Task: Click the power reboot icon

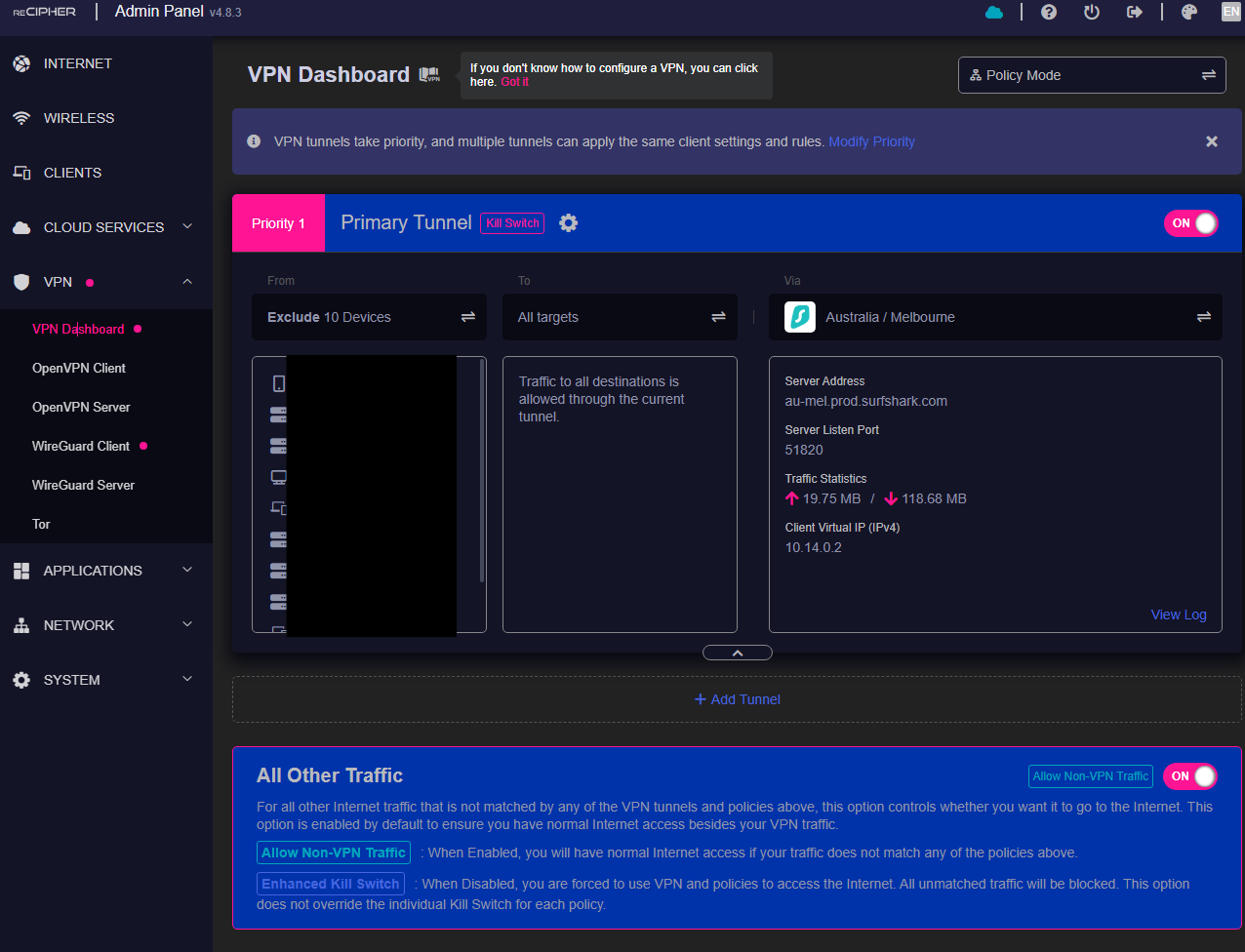Action: [1092, 12]
